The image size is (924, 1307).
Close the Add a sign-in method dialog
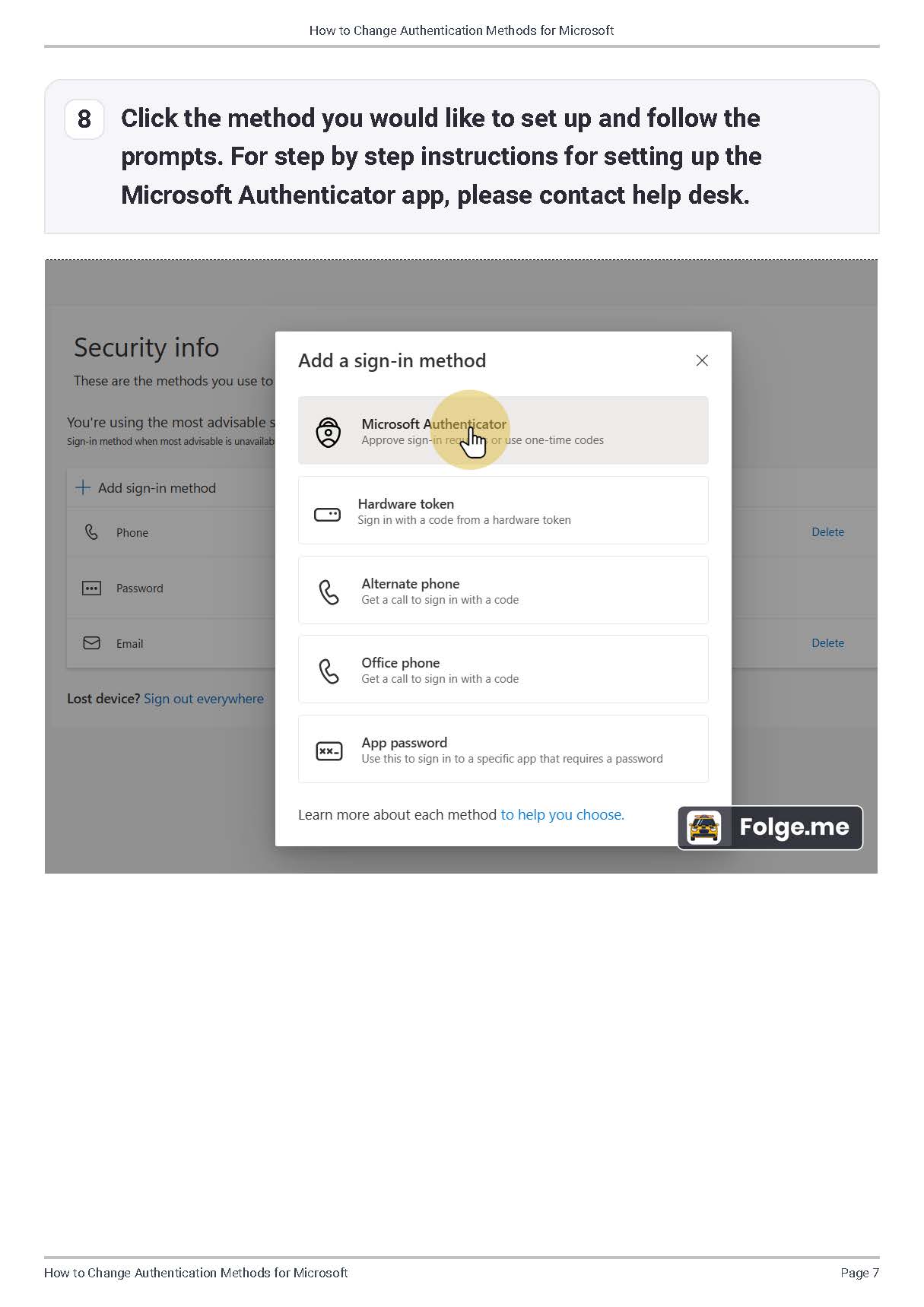[702, 360]
